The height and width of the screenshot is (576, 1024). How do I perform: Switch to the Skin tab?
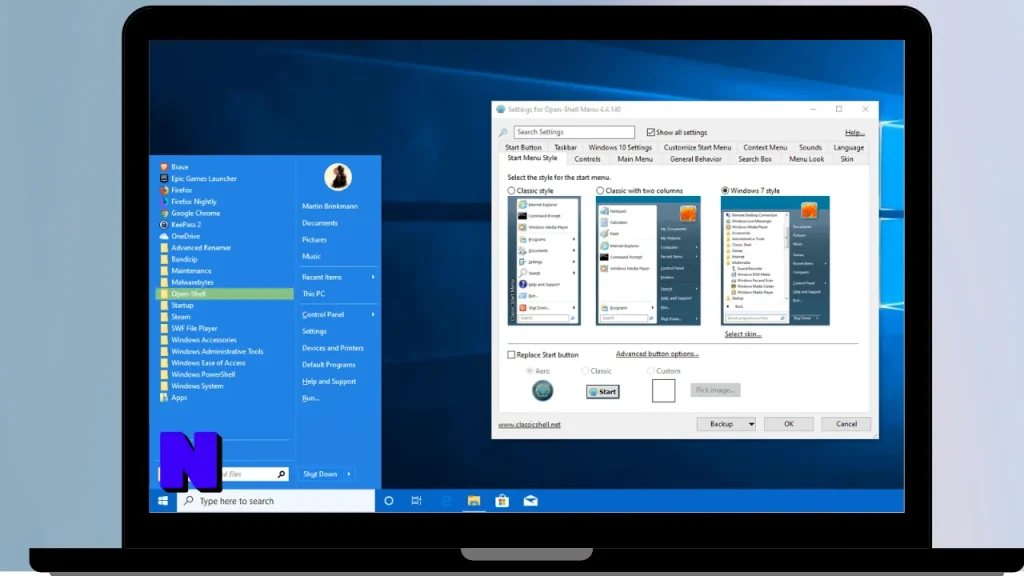[846, 159]
